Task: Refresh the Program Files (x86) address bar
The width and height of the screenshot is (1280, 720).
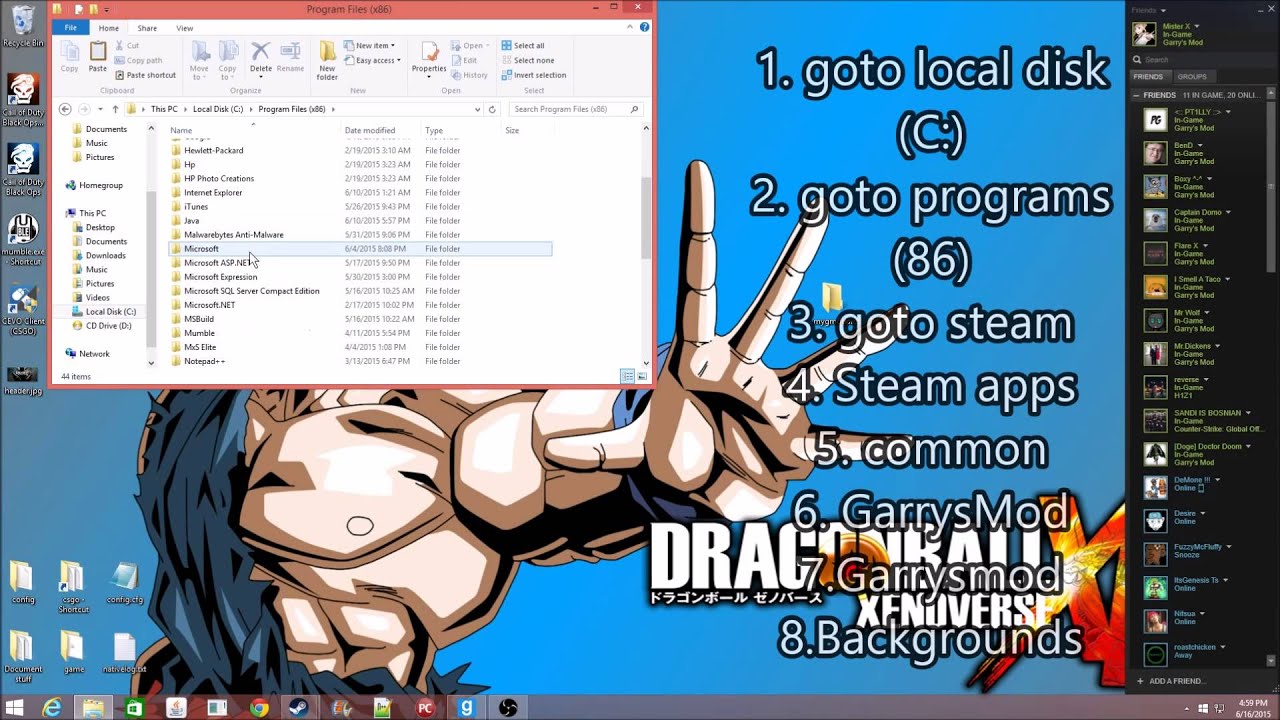Action: tap(492, 109)
